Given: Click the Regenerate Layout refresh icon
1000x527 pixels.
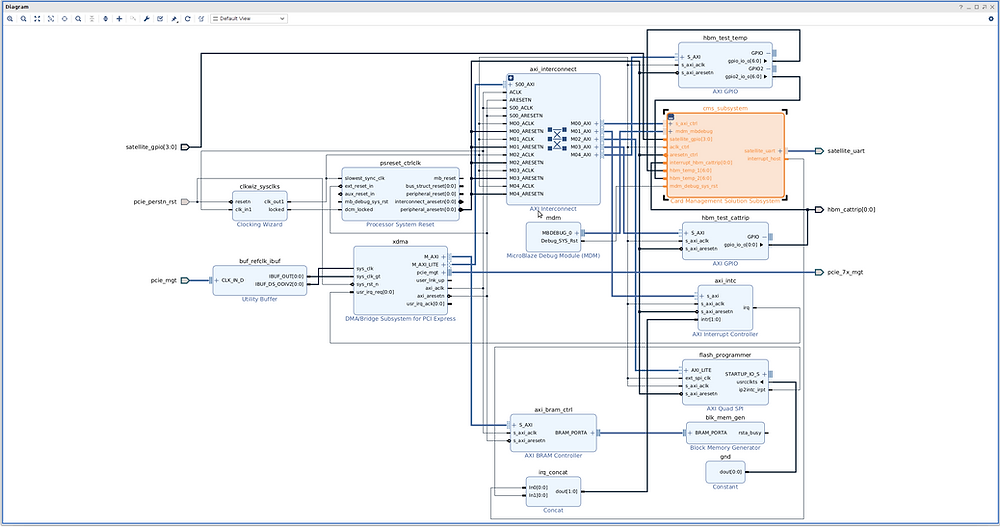Looking at the screenshot, I should [x=188, y=19].
